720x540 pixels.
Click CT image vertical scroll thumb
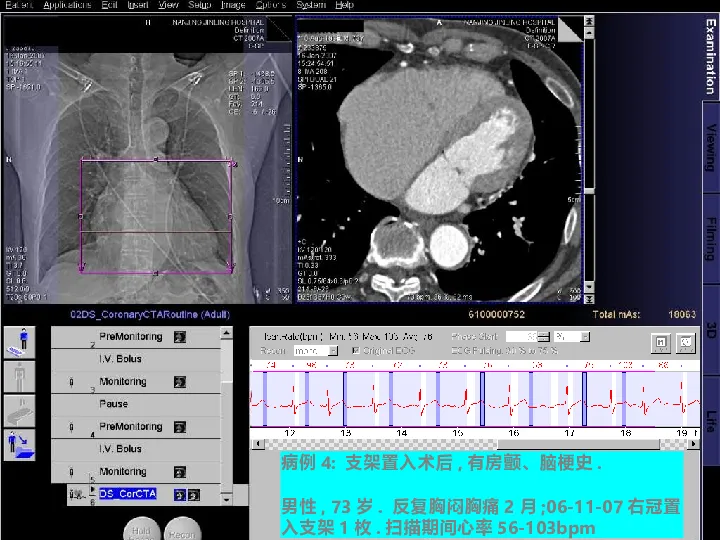(589, 191)
